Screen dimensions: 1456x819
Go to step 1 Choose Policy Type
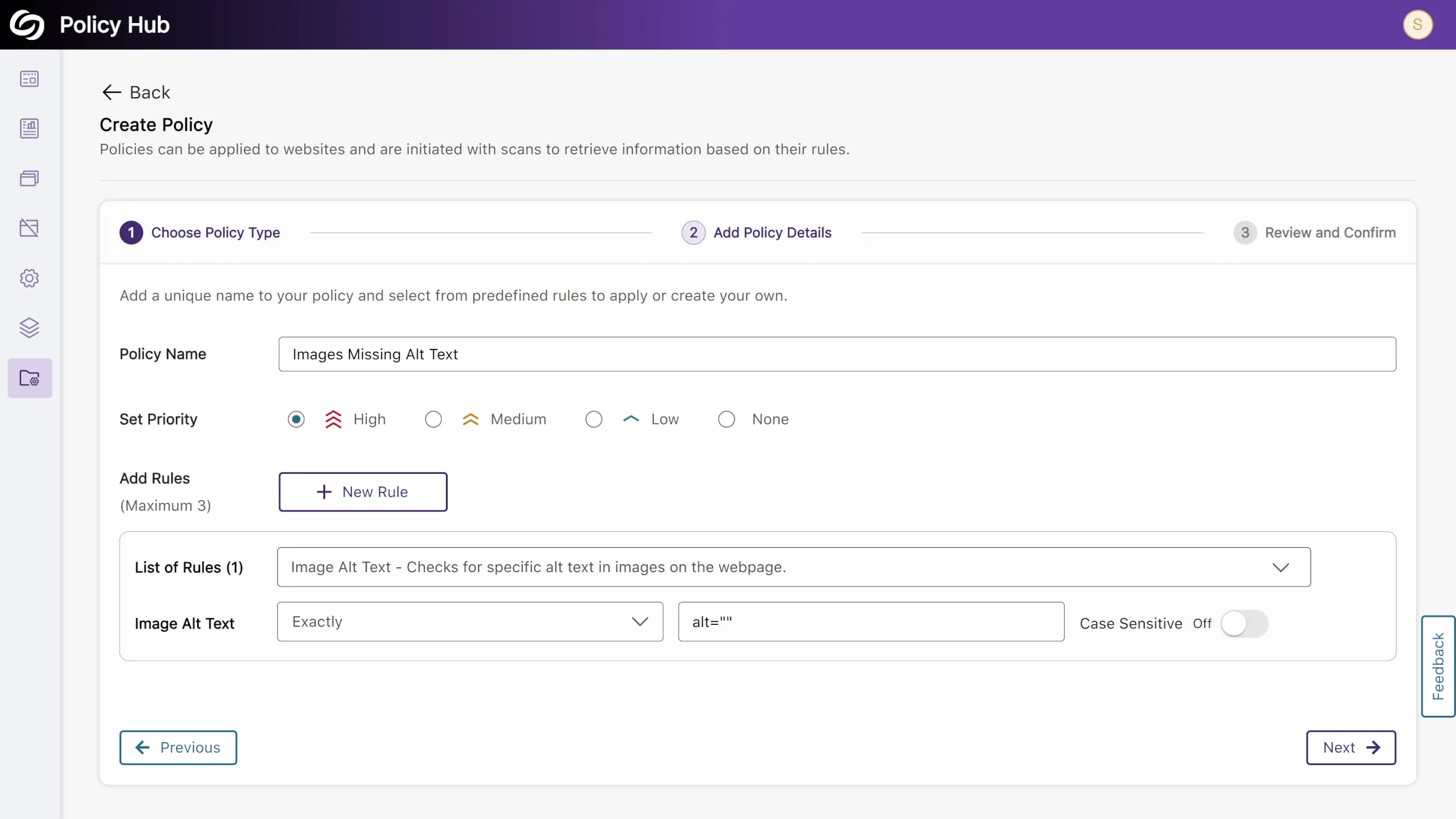pos(200,232)
